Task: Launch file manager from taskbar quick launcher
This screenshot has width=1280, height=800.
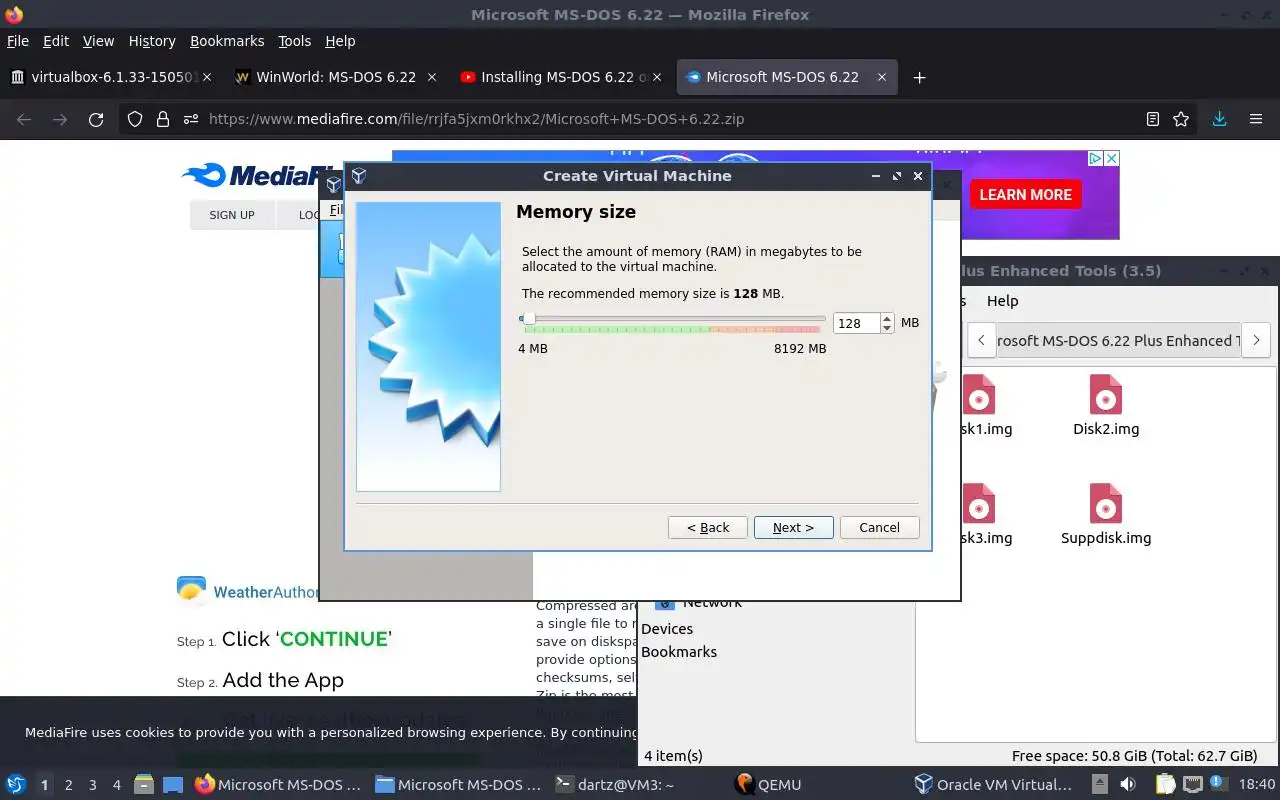Action: coord(143,784)
